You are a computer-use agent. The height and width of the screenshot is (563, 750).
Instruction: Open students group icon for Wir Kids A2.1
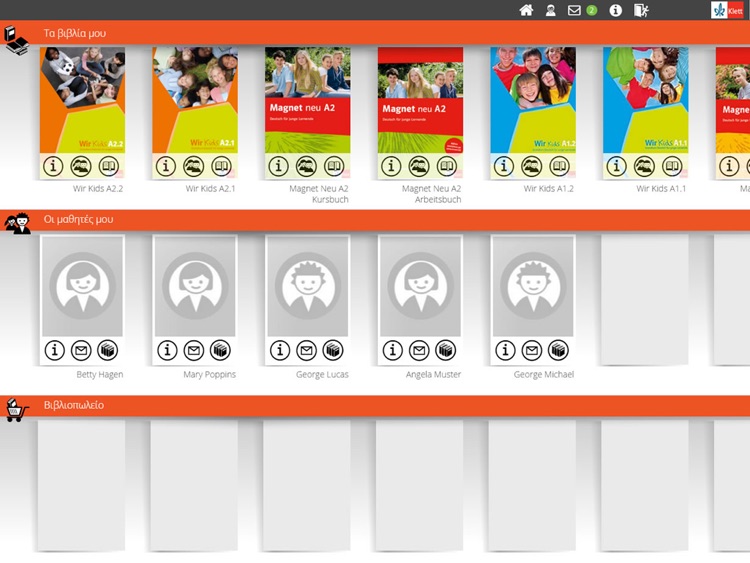pos(194,166)
